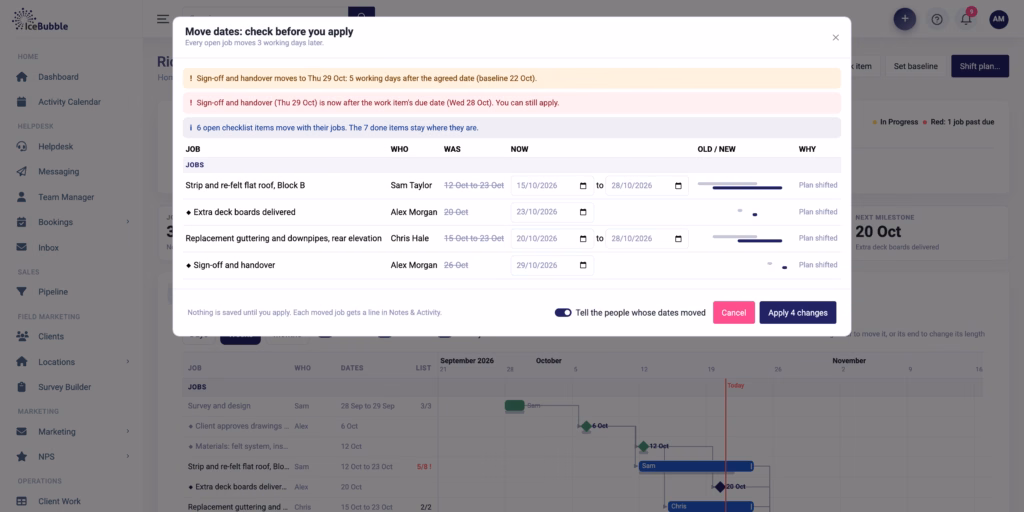This screenshot has height=512, width=1024.
Task: Open Activity Calendar in the sidebar
Action: pyautogui.click(x=69, y=102)
